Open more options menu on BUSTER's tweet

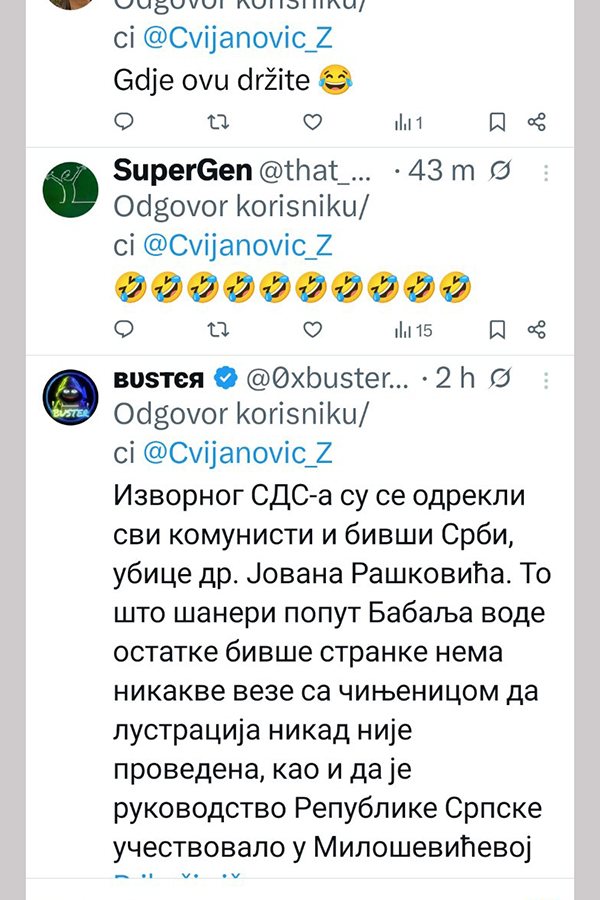pos(547,379)
